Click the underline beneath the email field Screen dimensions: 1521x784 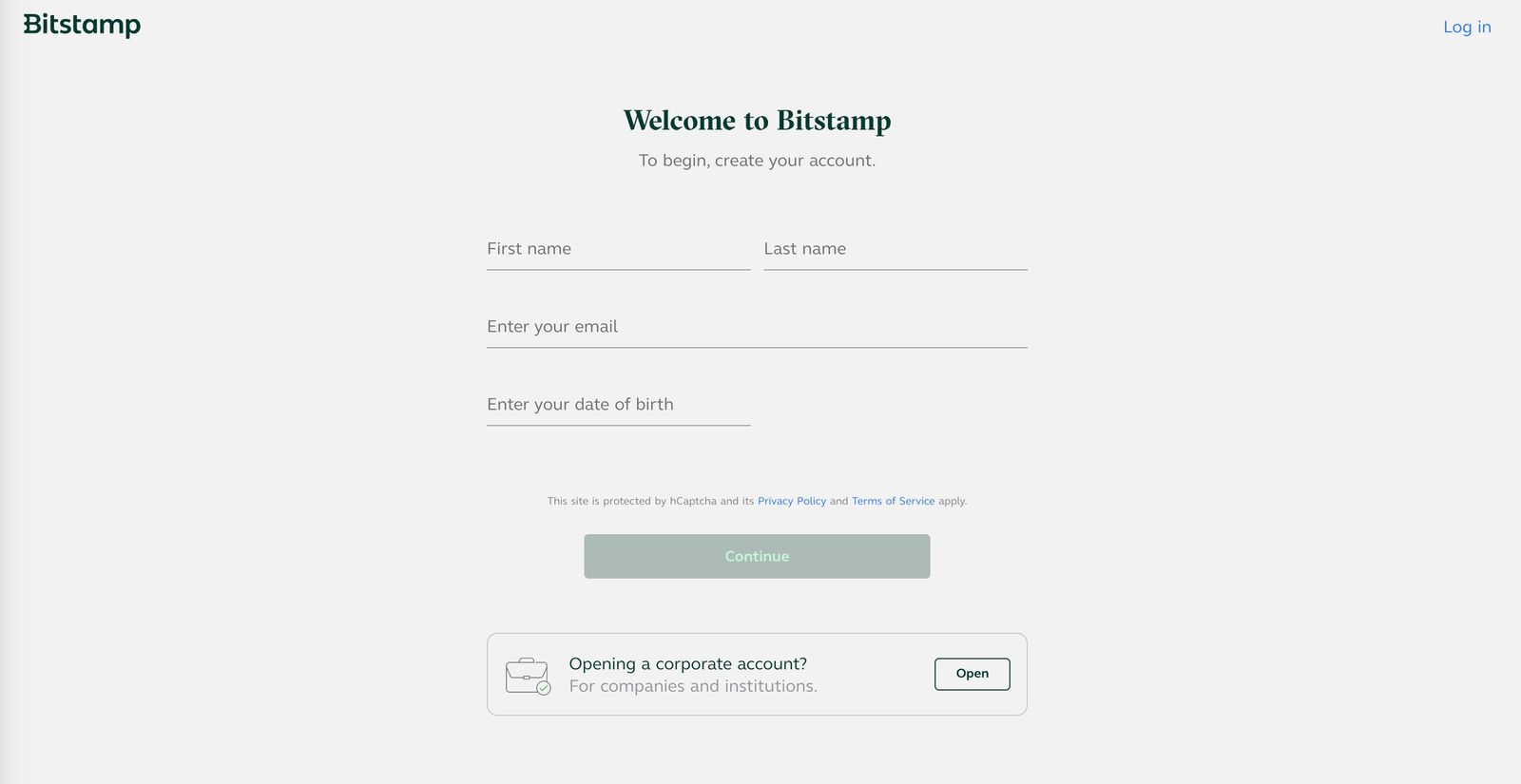[757, 348]
